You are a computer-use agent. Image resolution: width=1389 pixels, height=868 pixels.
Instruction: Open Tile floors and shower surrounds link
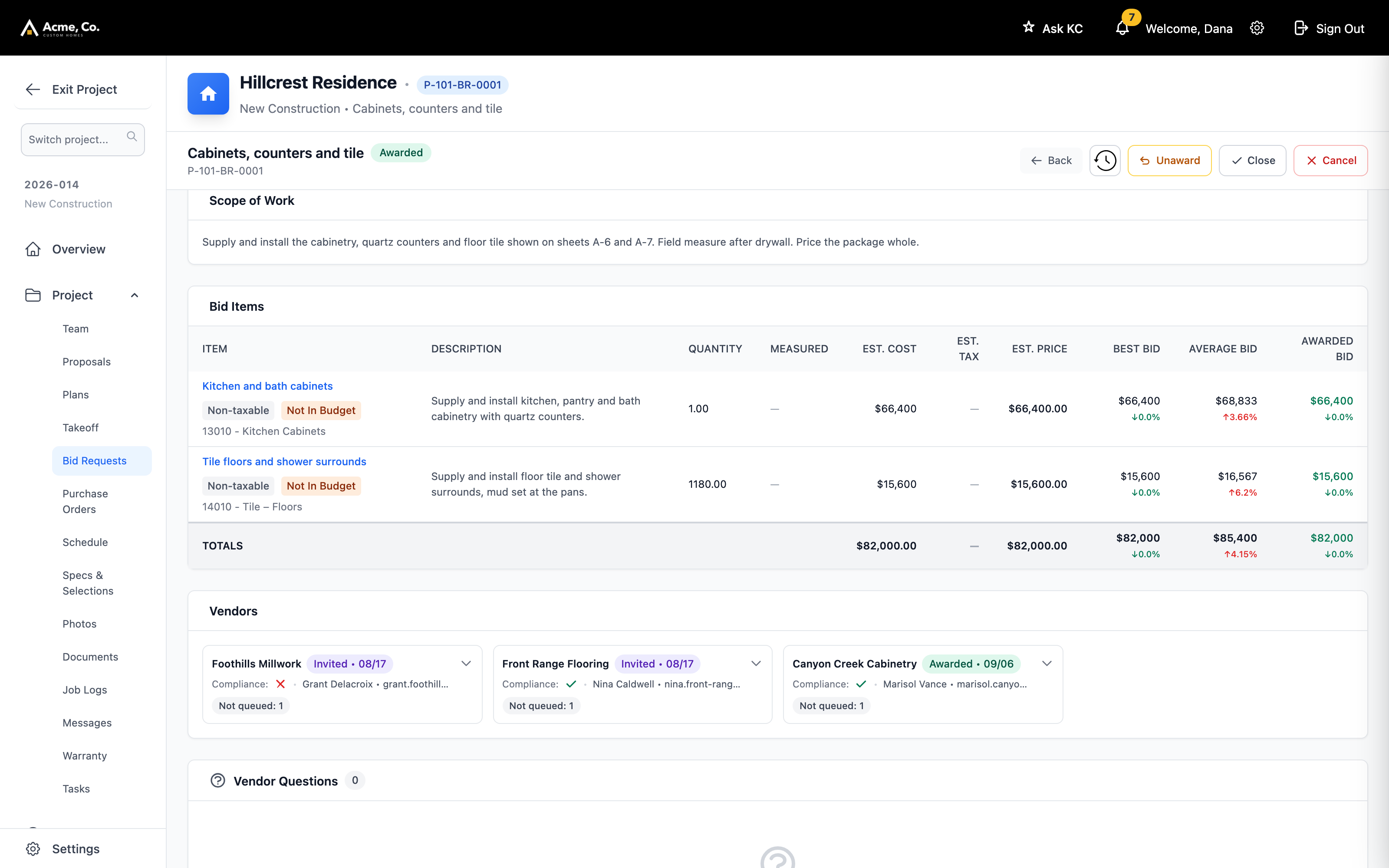click(x=283, y=461)
